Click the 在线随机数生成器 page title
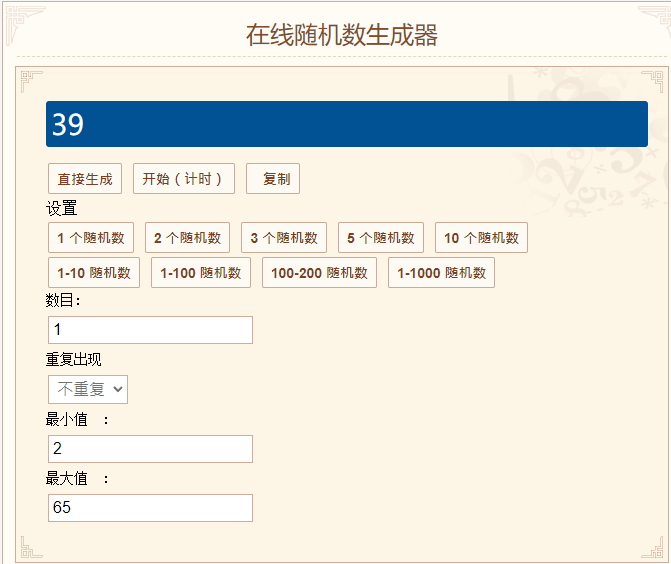This screenshot has height=564, width=671. coord(341,35)
